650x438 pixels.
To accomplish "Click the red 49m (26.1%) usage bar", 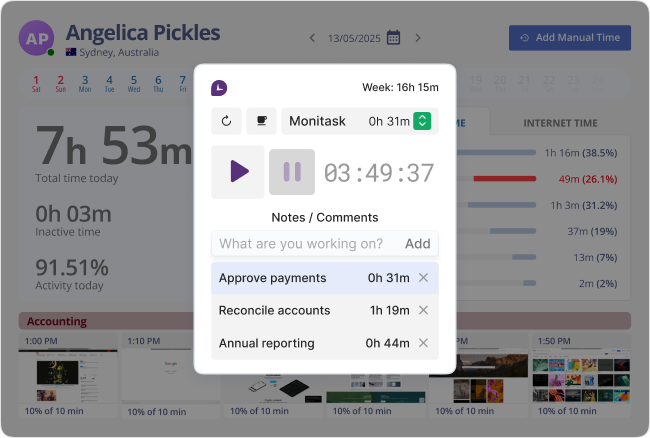I will click(505, 179).
